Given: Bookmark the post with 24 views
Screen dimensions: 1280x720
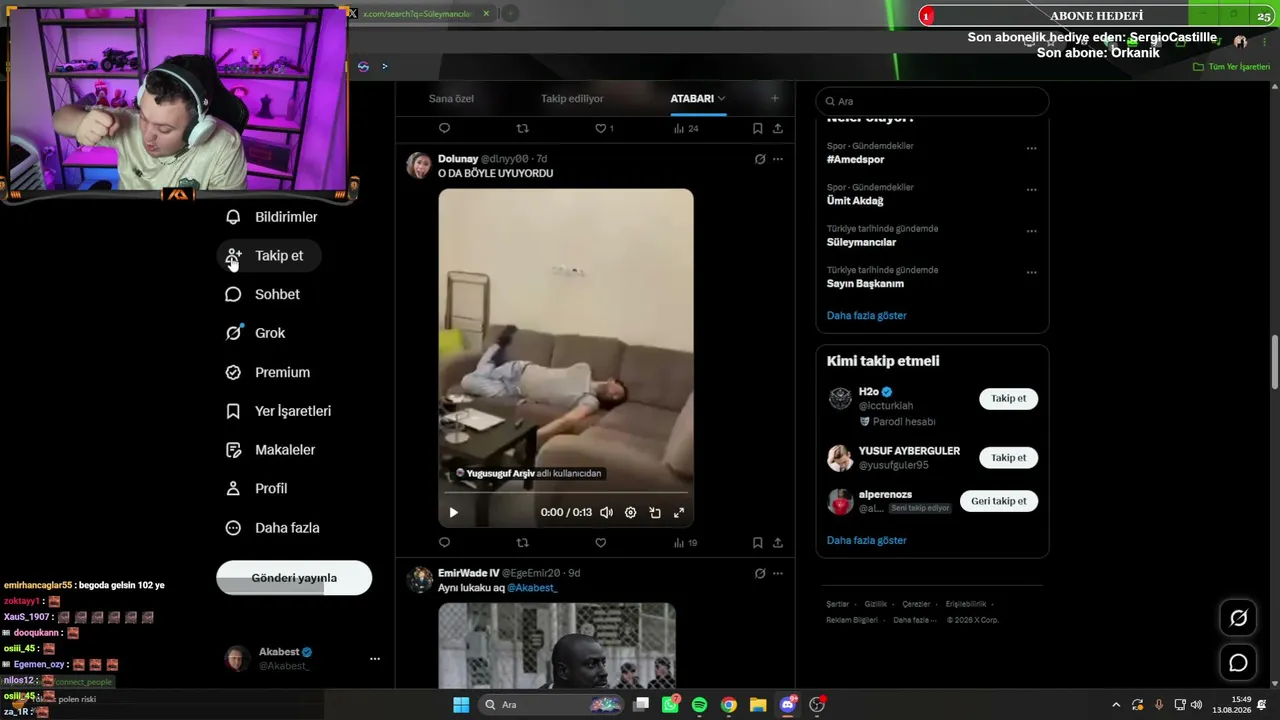Looking at the screenshot, I should click(x=757, y=128).
